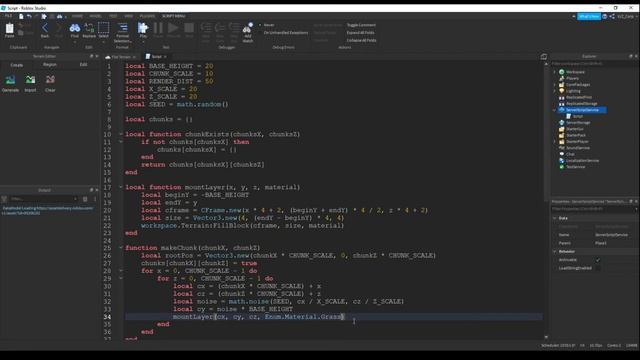This screenshot has height=360, width=640.
Task: Click the LocalizationService icon in Explorer
Action: click(562, 160)
